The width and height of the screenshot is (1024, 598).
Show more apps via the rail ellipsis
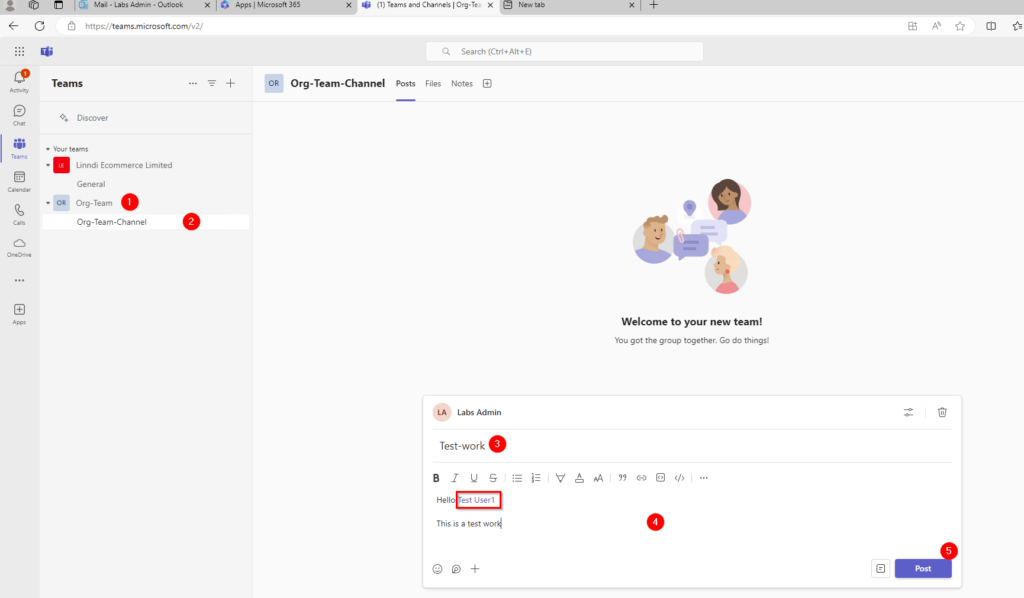pos(20,280)
